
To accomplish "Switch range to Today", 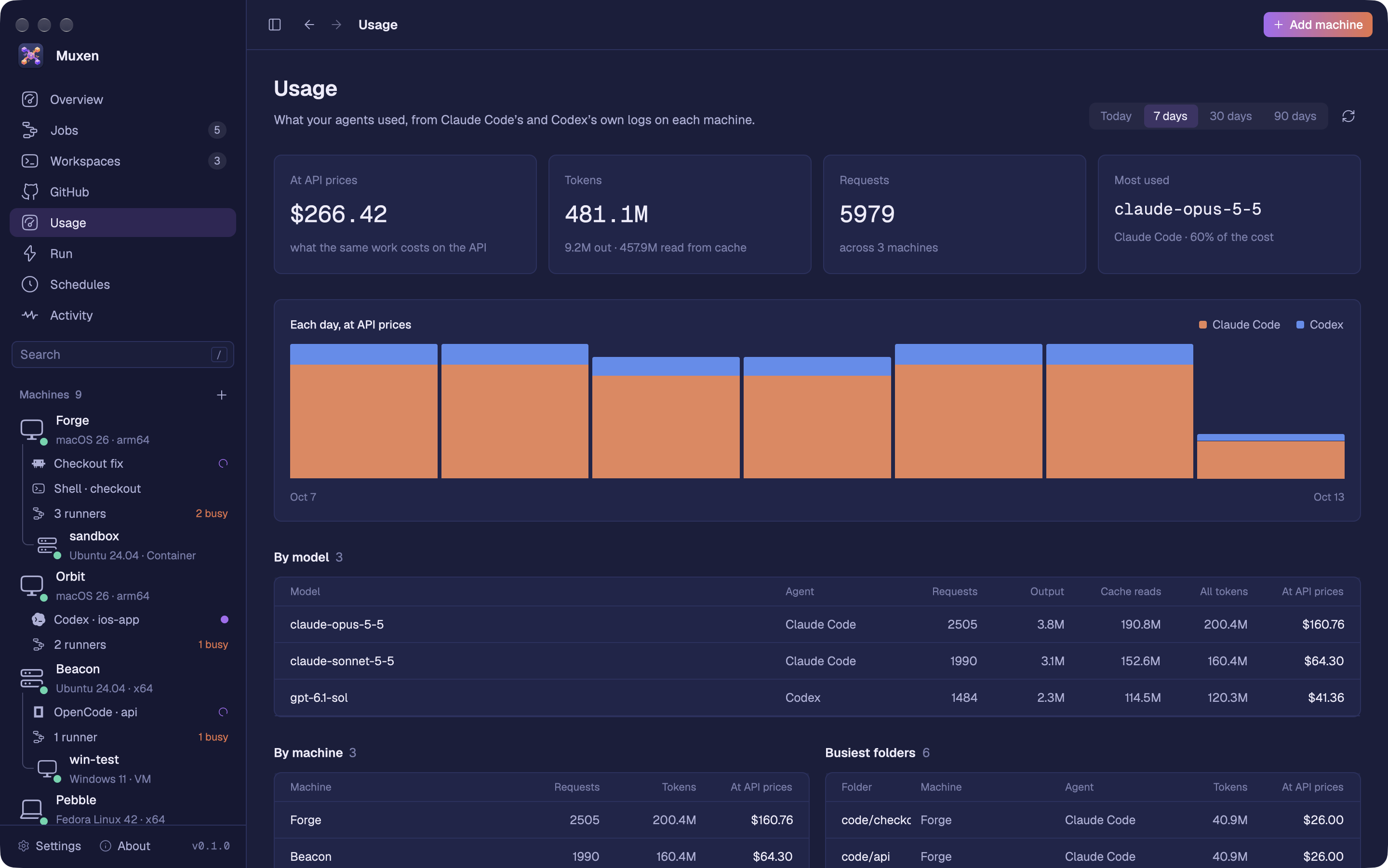I will [1115, 116].
